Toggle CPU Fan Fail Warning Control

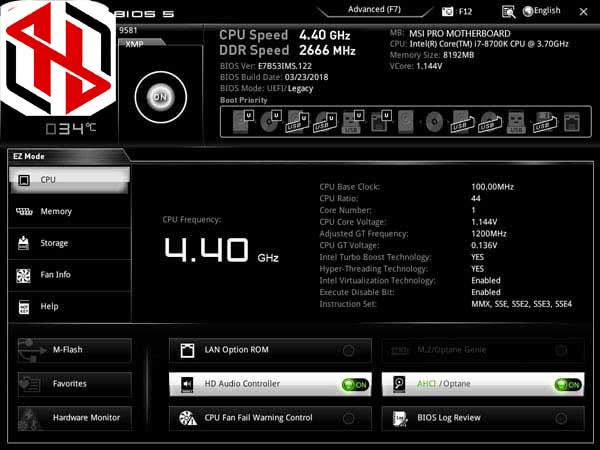tap(270, 418)
